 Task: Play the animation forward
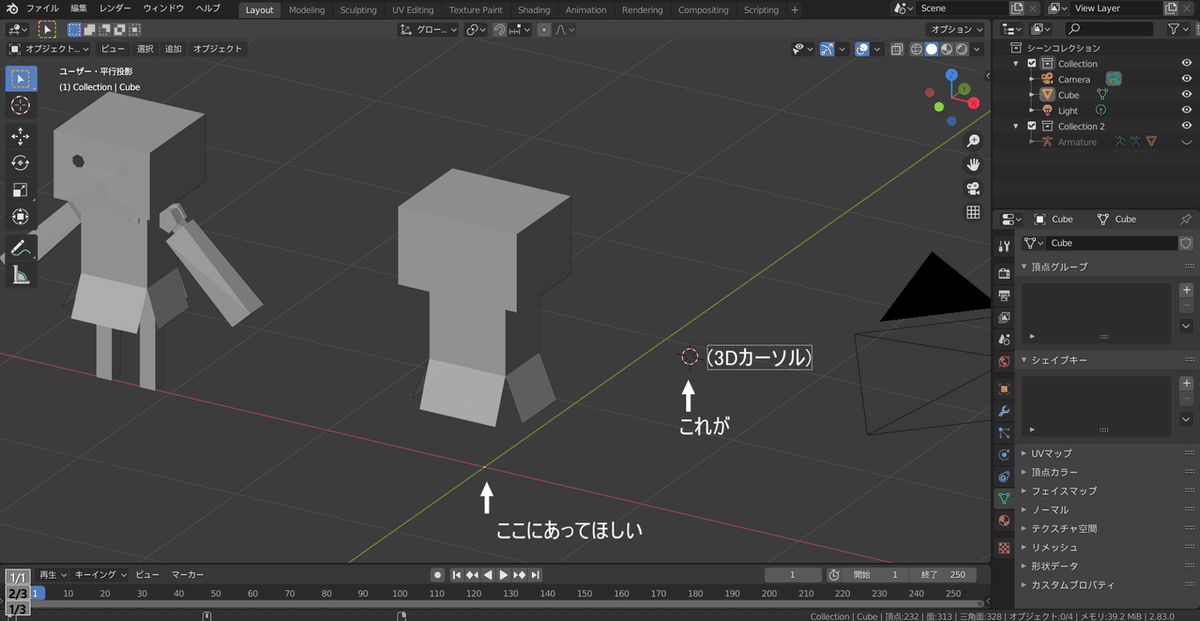tap(504, 575)
